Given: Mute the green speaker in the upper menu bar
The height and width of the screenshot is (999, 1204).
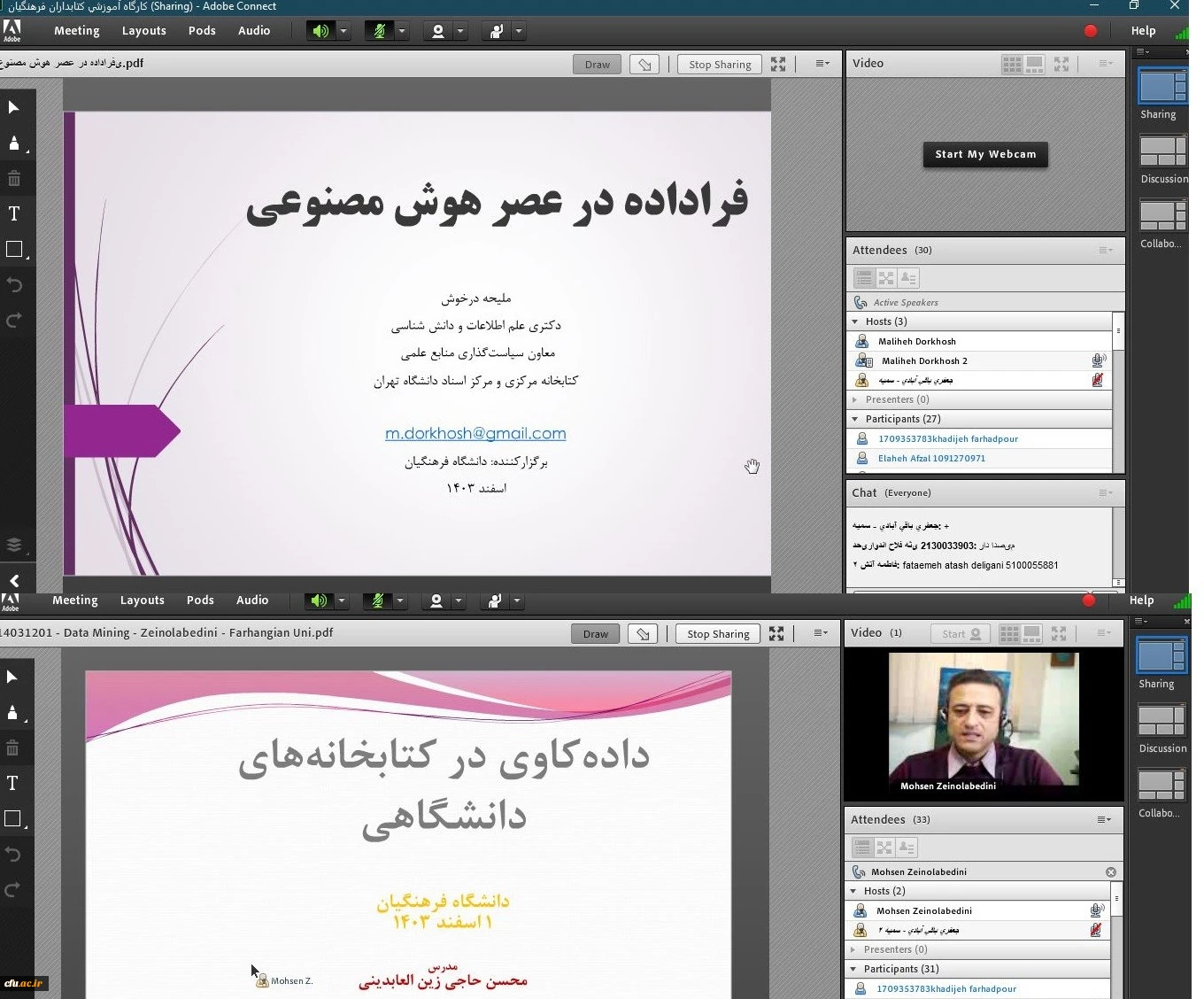Looking at the screenshot, I should [320, 31].
